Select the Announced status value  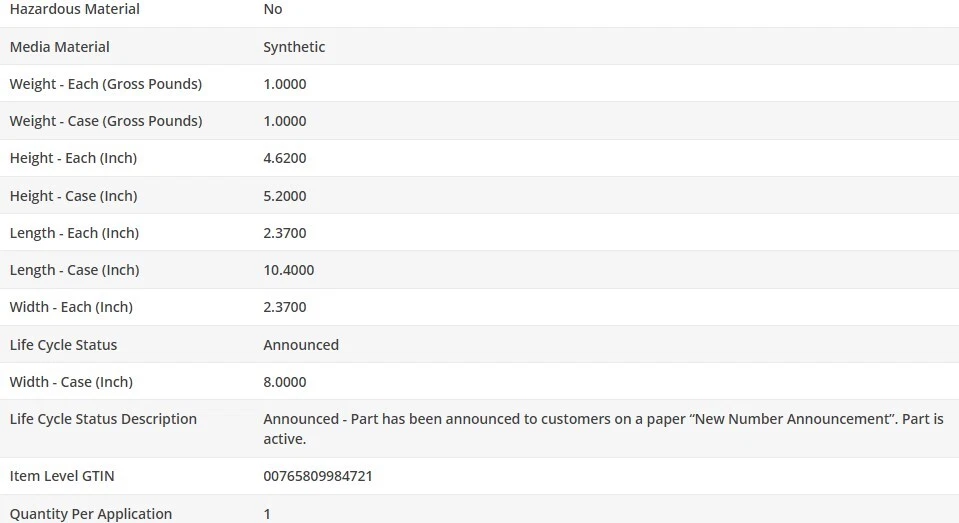[301, 345]
